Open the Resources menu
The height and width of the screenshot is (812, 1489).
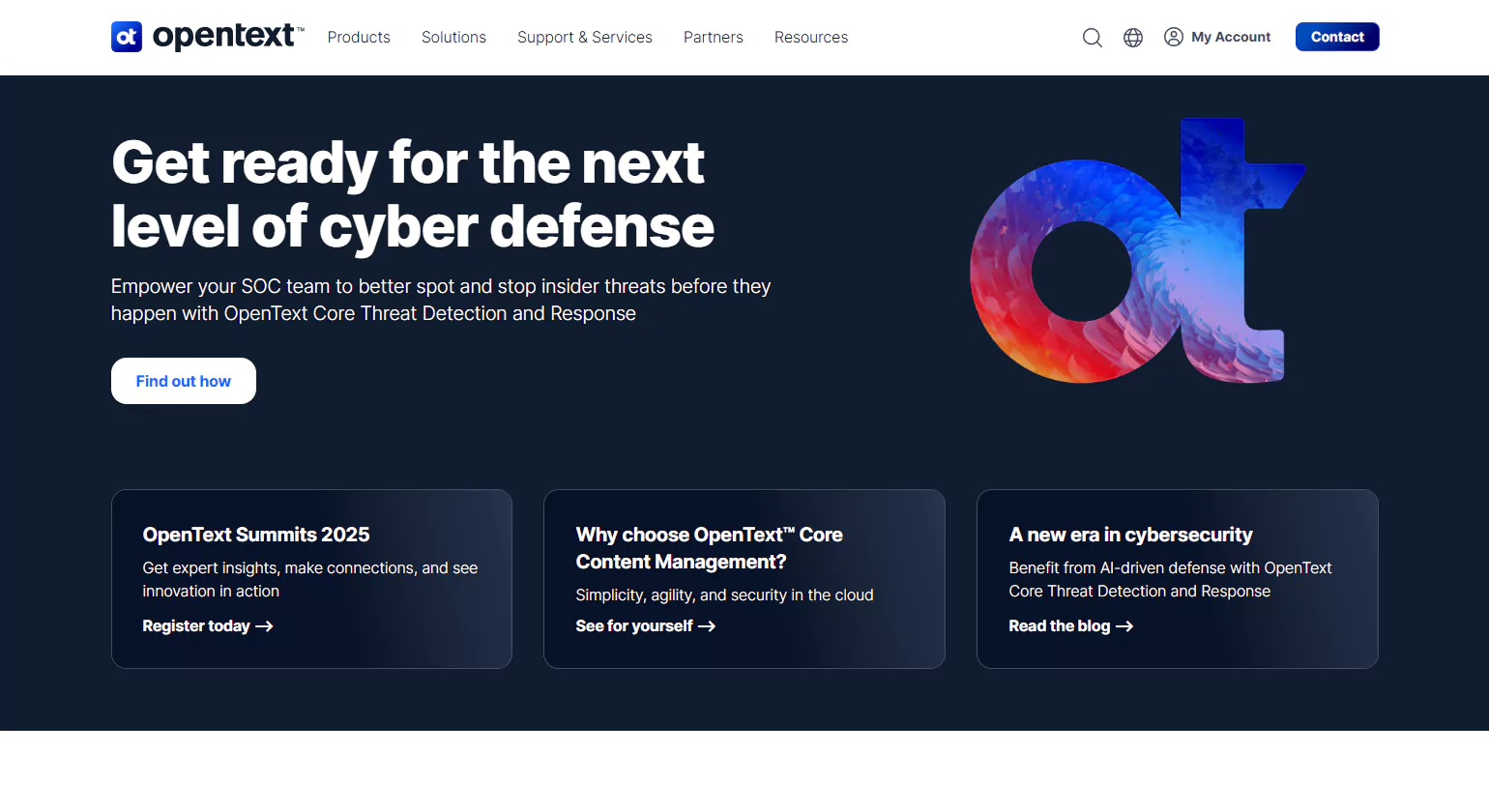pos(811,37)
